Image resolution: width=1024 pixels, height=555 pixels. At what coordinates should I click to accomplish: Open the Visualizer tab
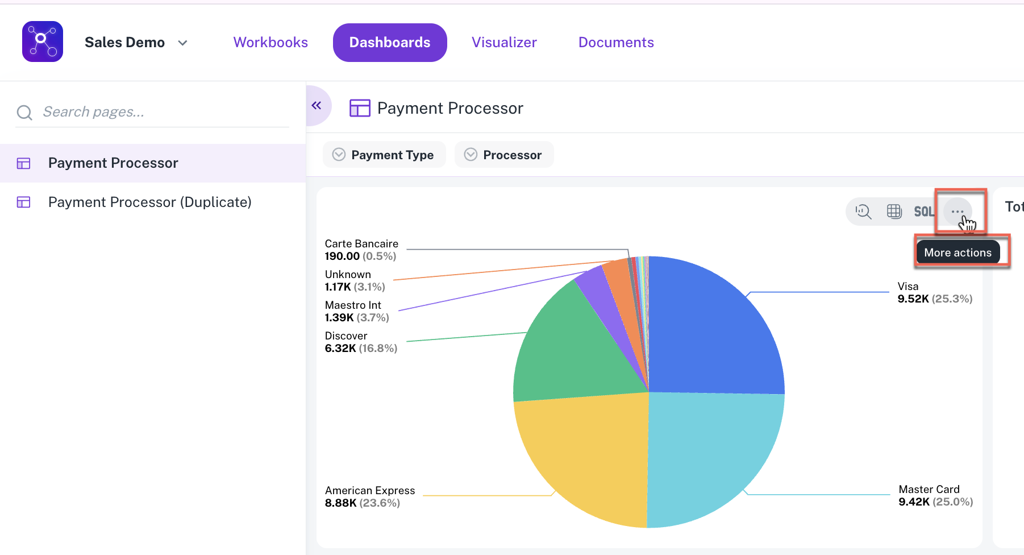point(504,43)
